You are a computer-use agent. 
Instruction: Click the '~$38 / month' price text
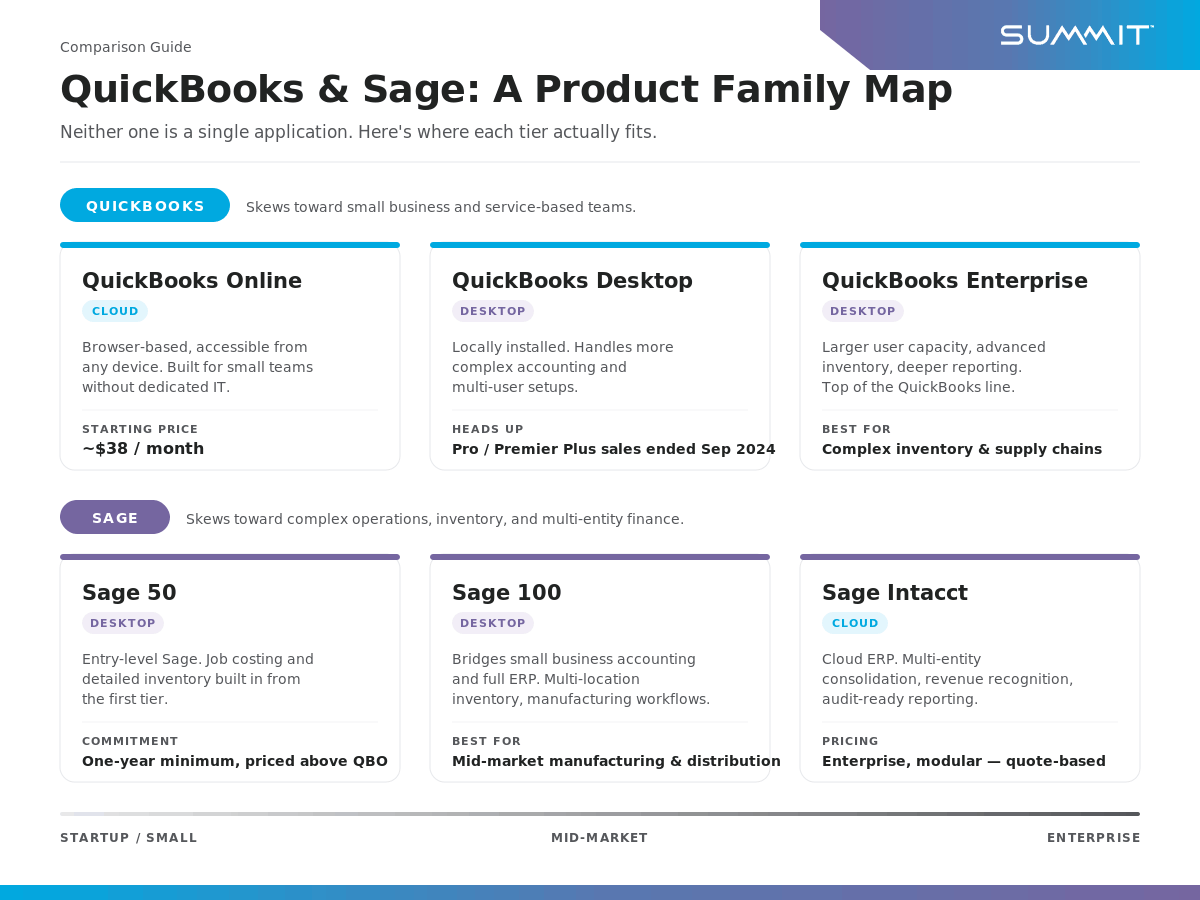(143, 449)
